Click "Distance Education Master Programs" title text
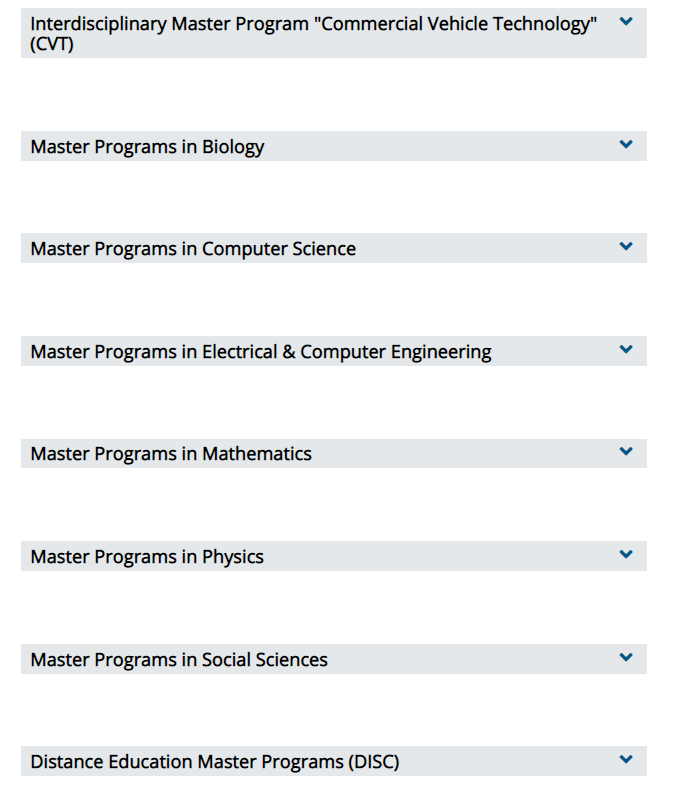Viewport: 674px width, 787px height. pos(187,761)
